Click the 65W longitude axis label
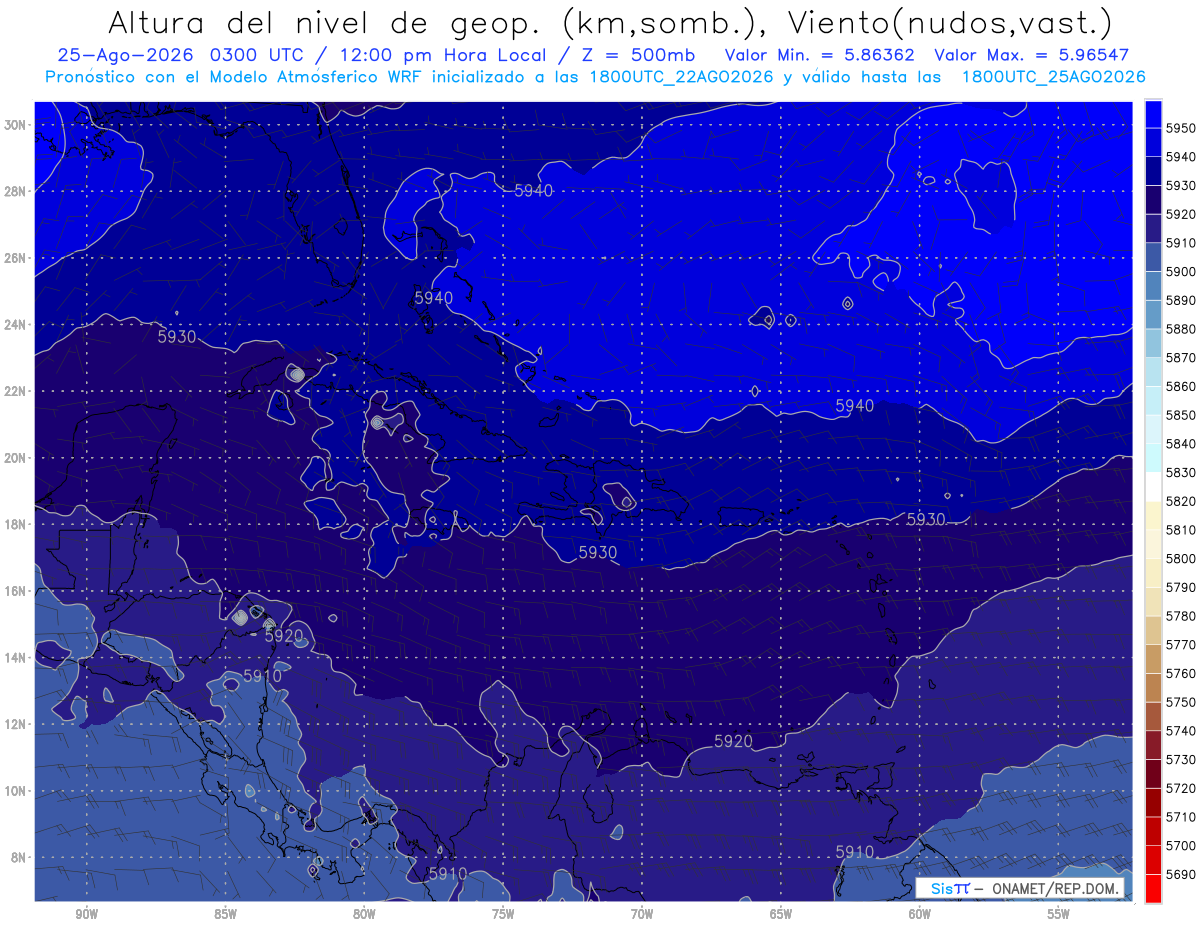The height and width of the screenshot is (927, 1200). click(781, 914)
